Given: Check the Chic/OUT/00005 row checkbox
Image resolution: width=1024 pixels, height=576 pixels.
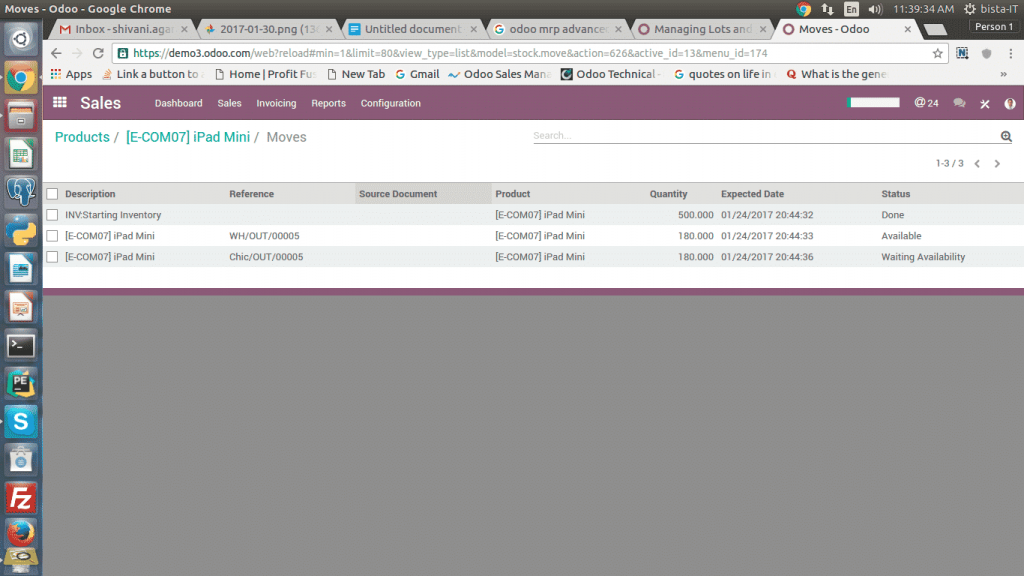Looking at the screenshot, I should (52, 257).
